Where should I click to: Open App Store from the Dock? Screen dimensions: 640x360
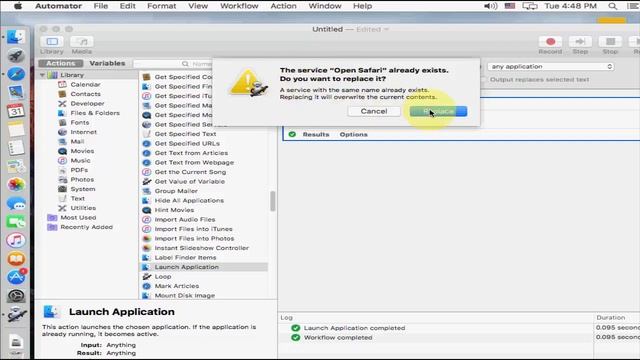[x=16, y=277]
